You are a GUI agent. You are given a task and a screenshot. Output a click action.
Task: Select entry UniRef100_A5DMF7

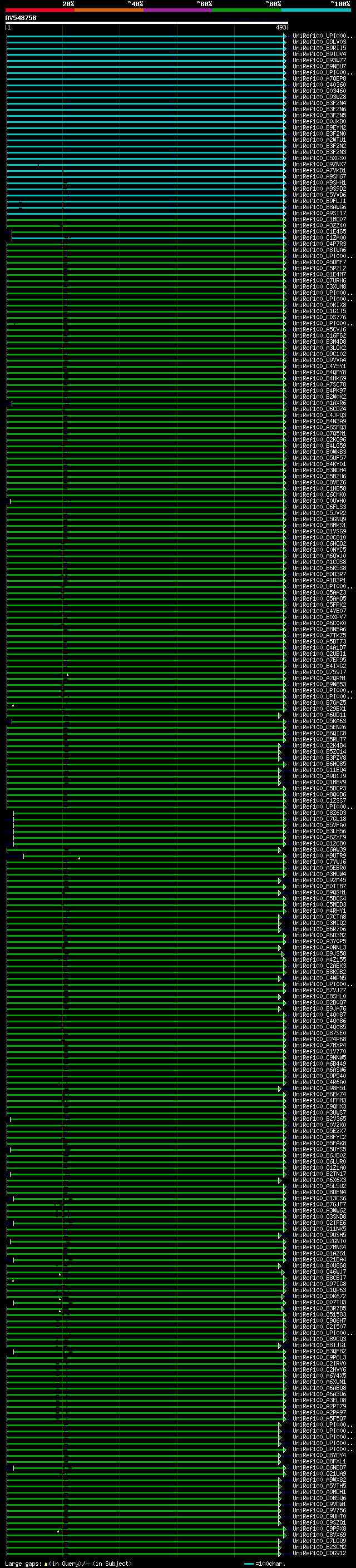point(319,263)
